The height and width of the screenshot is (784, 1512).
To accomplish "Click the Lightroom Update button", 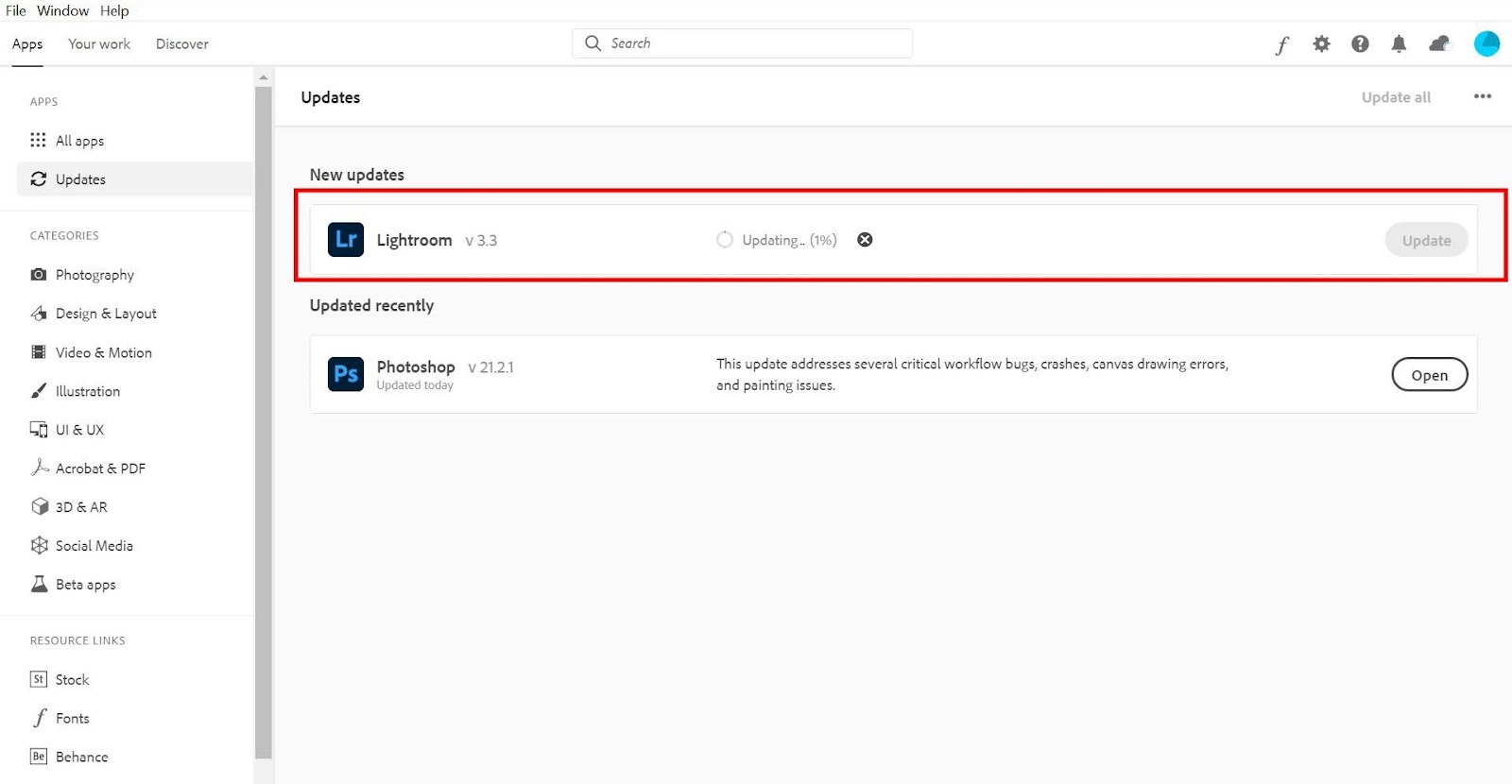I will pyautogui.click(x=1426, y=240).
